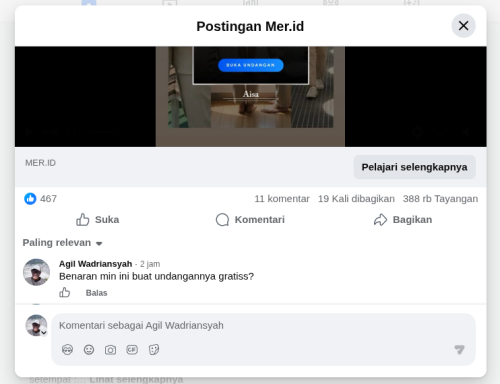Attach a photo with camera icon
This screenshot has width=500, height=384.
click(110, 350)
